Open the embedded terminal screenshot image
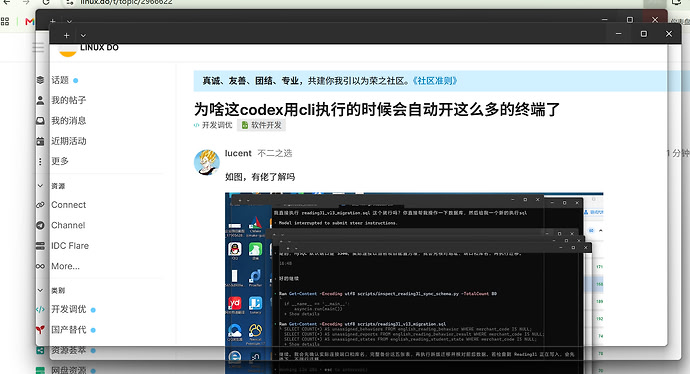The width and height of the screenshot is (690, 374). click(414, 282)
